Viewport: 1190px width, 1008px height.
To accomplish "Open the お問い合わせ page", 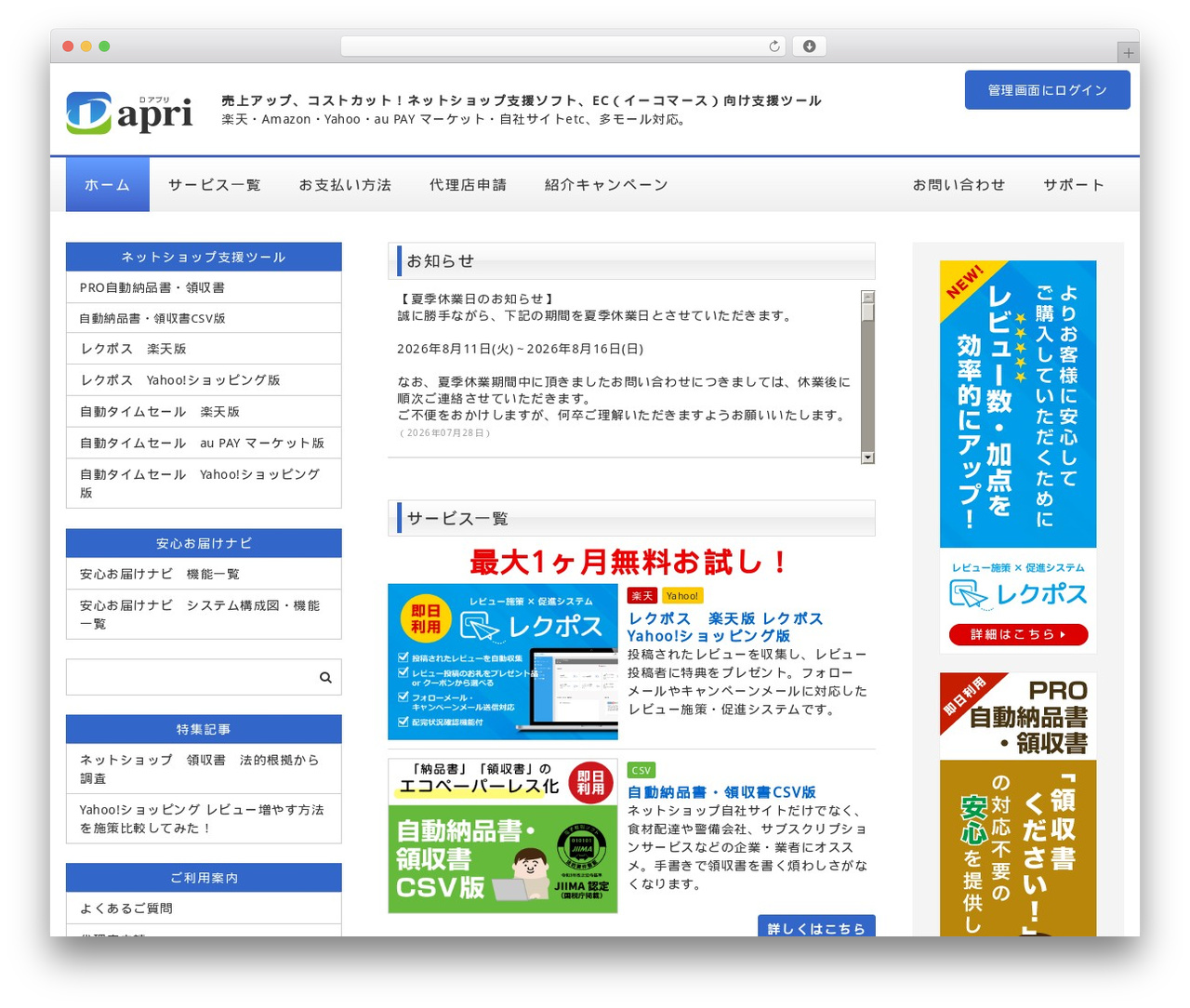I will point(959,185).
